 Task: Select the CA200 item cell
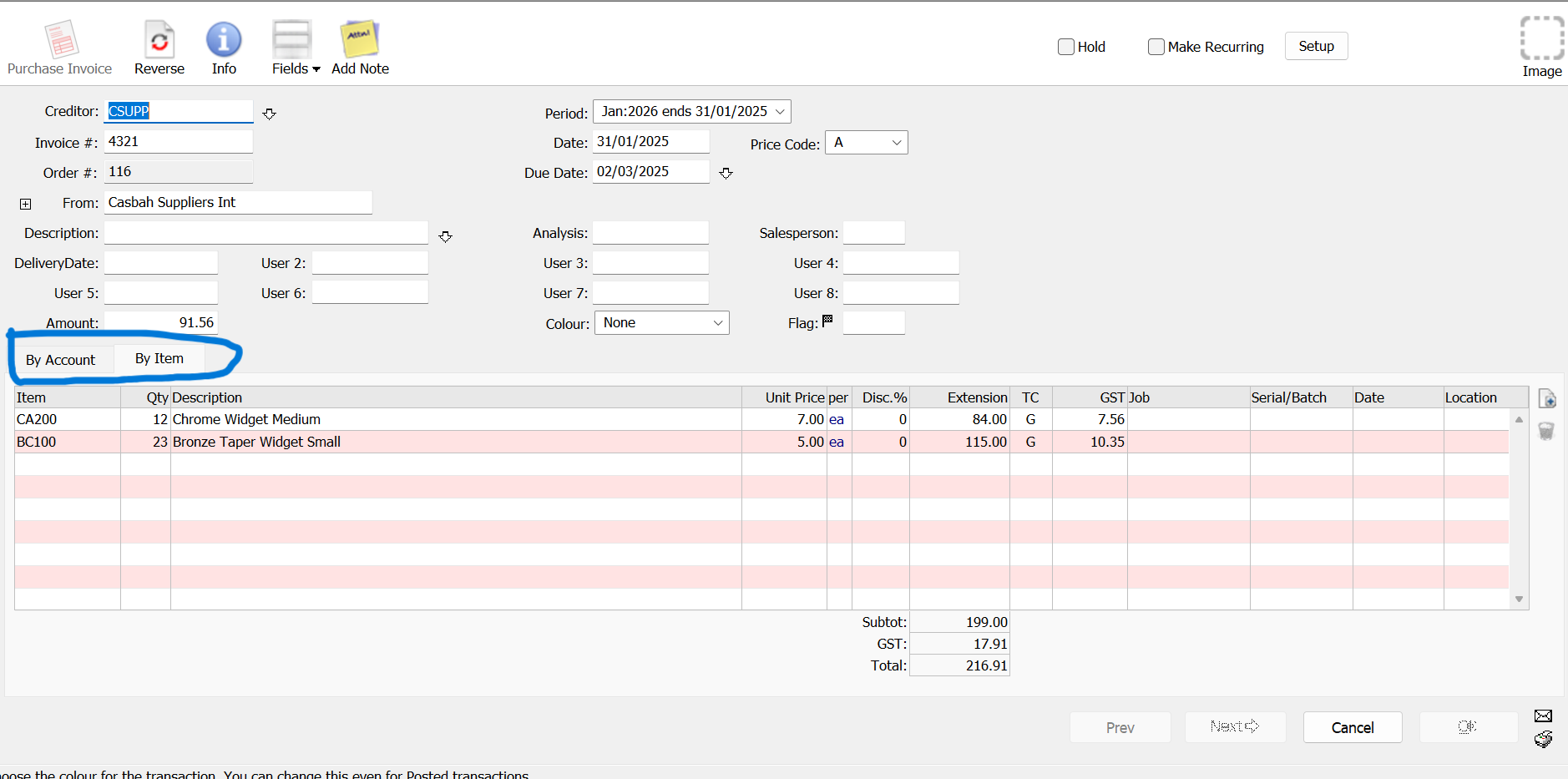68,419
